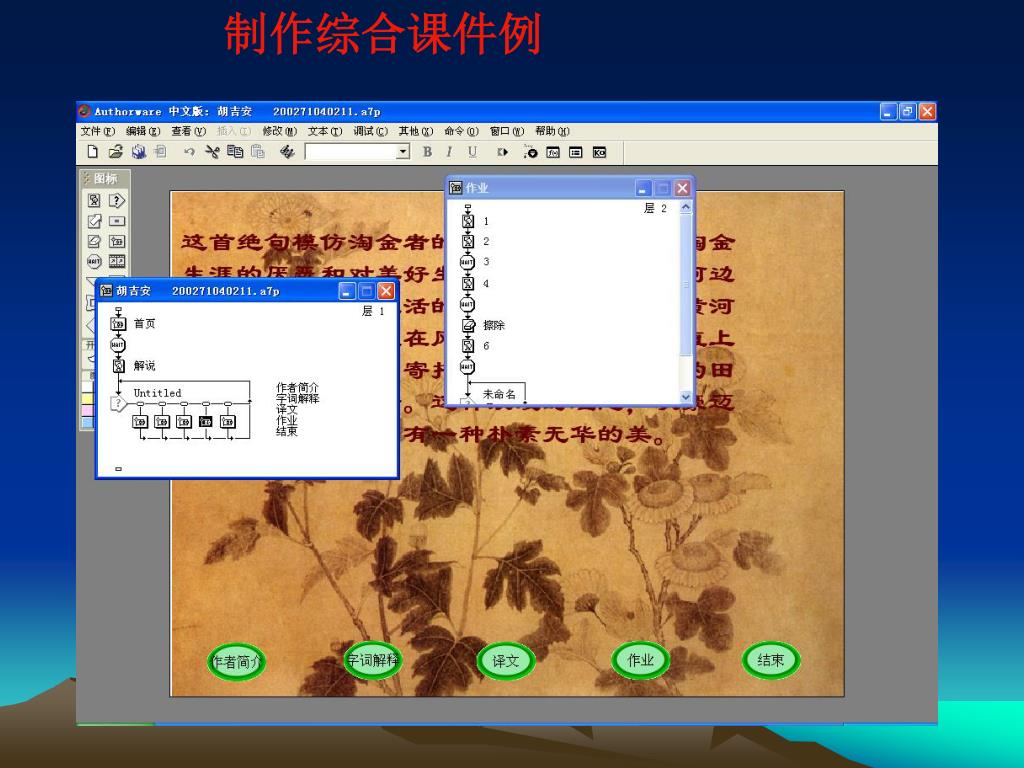Click the Find toolbar icon
This screenshot has width=1024, height=768.
coord(287,152)
